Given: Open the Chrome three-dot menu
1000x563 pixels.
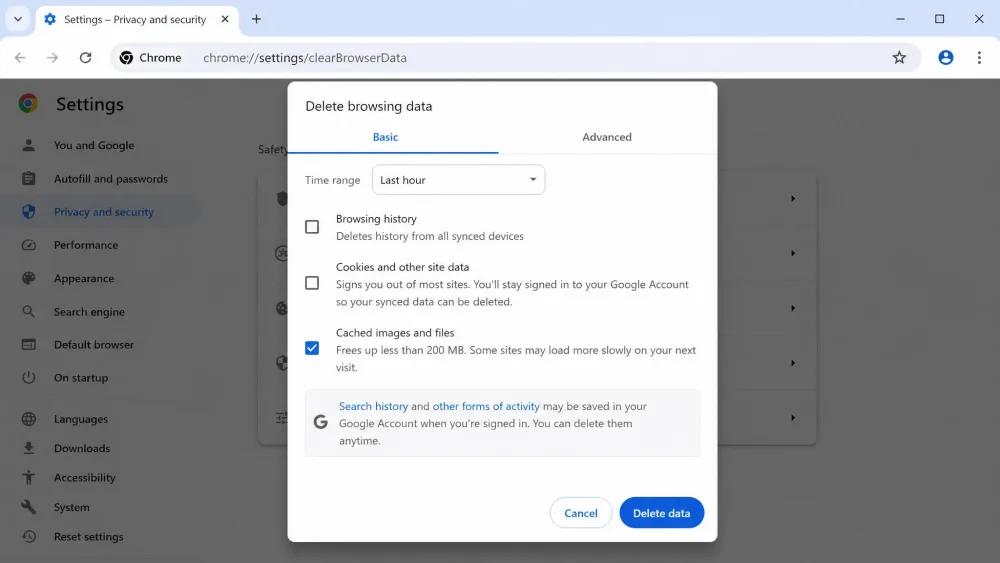Looking at the screenshot, I should point(979,57).
